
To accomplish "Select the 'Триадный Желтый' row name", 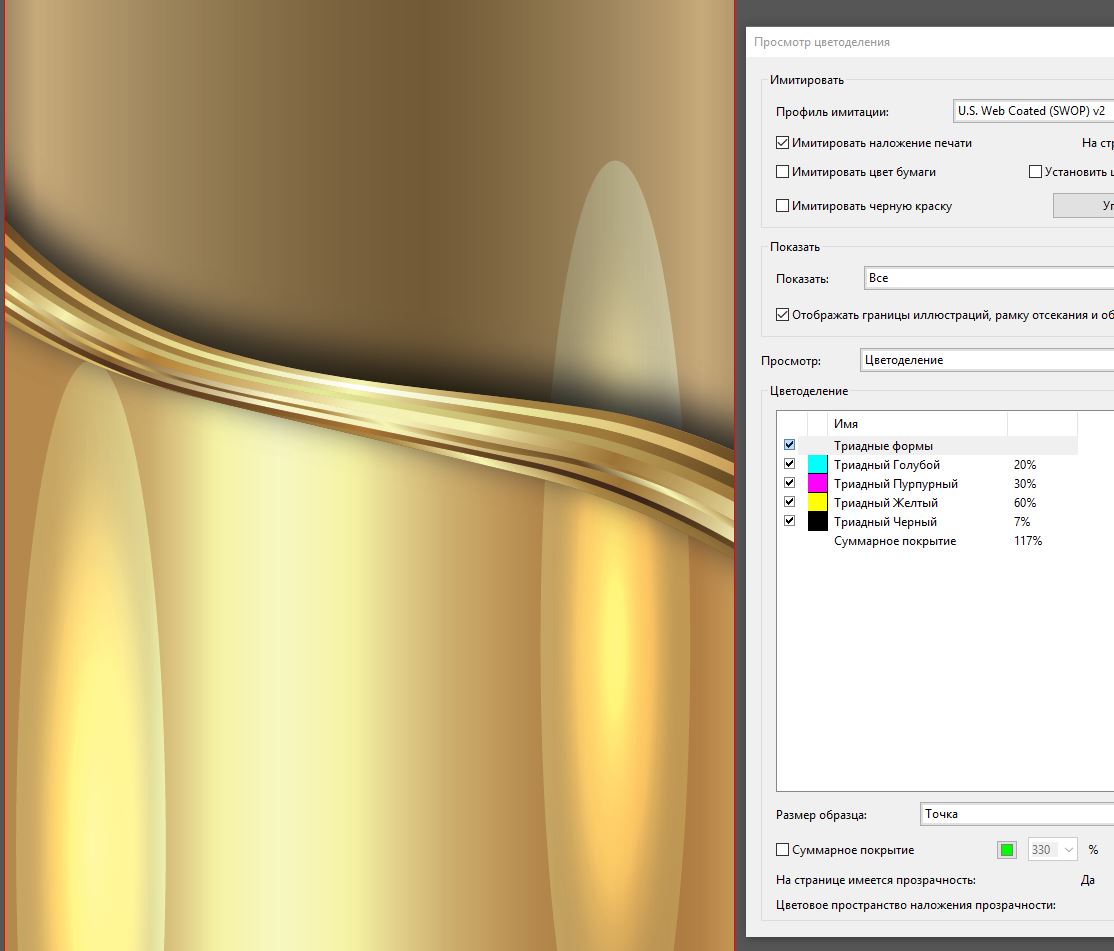I will click(x=886, y=503).
